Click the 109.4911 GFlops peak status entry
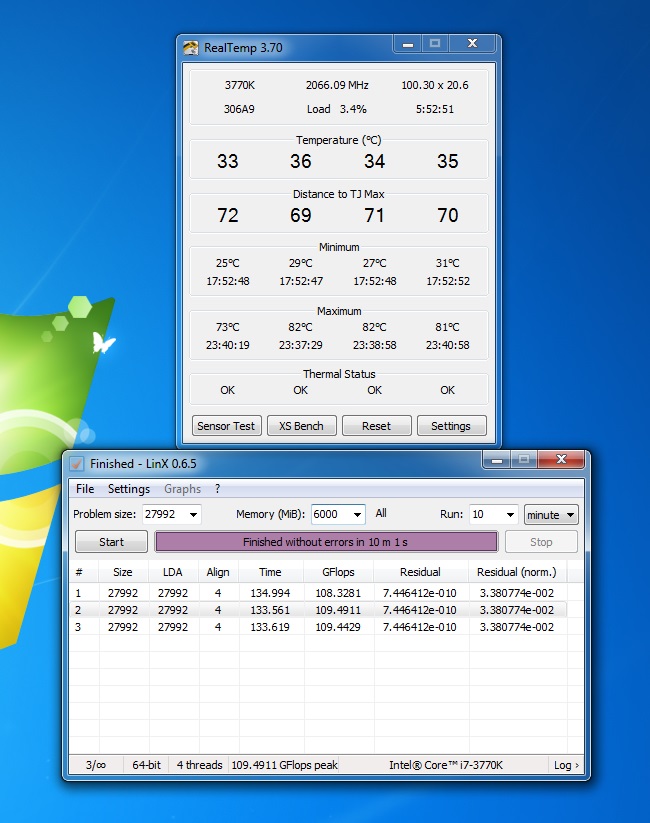 pyautogui.click(x=285, y=765)
